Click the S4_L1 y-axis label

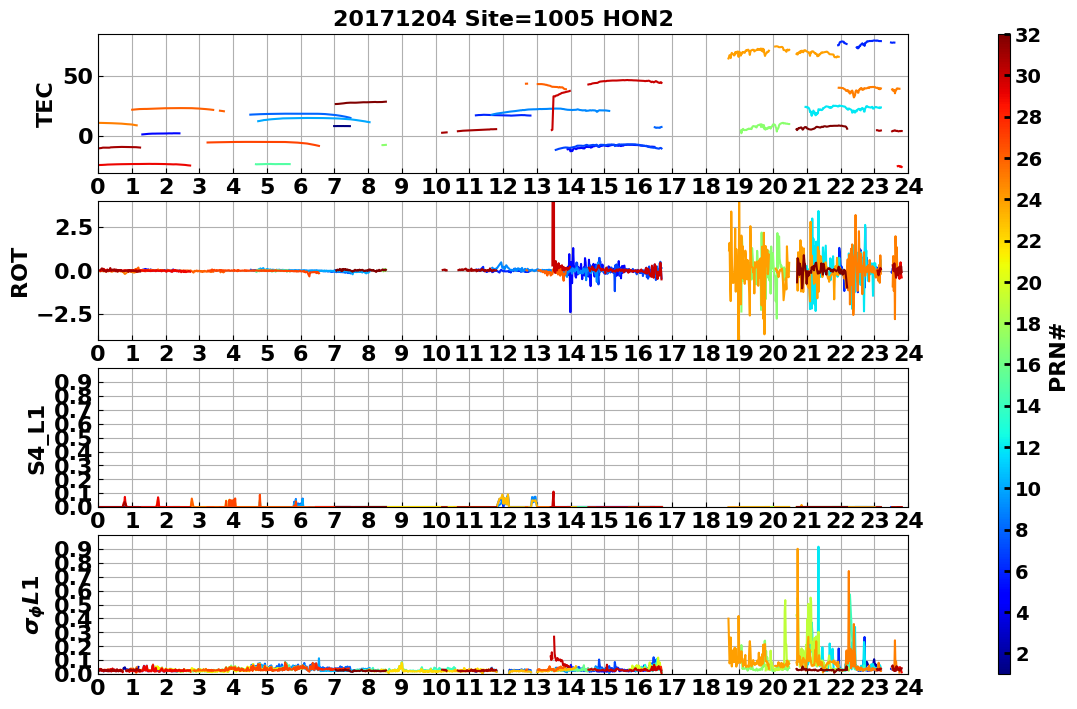(x=36, y=440)
